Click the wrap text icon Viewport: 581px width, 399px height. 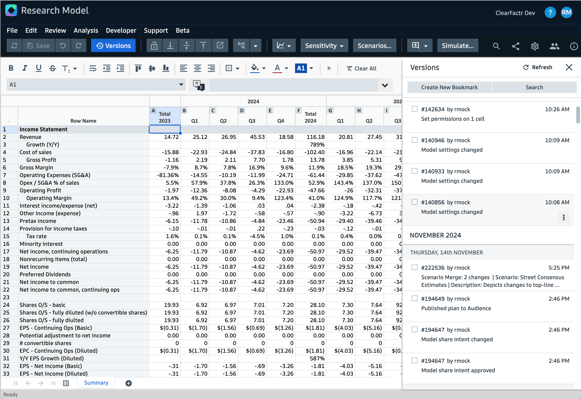point(93,68)
